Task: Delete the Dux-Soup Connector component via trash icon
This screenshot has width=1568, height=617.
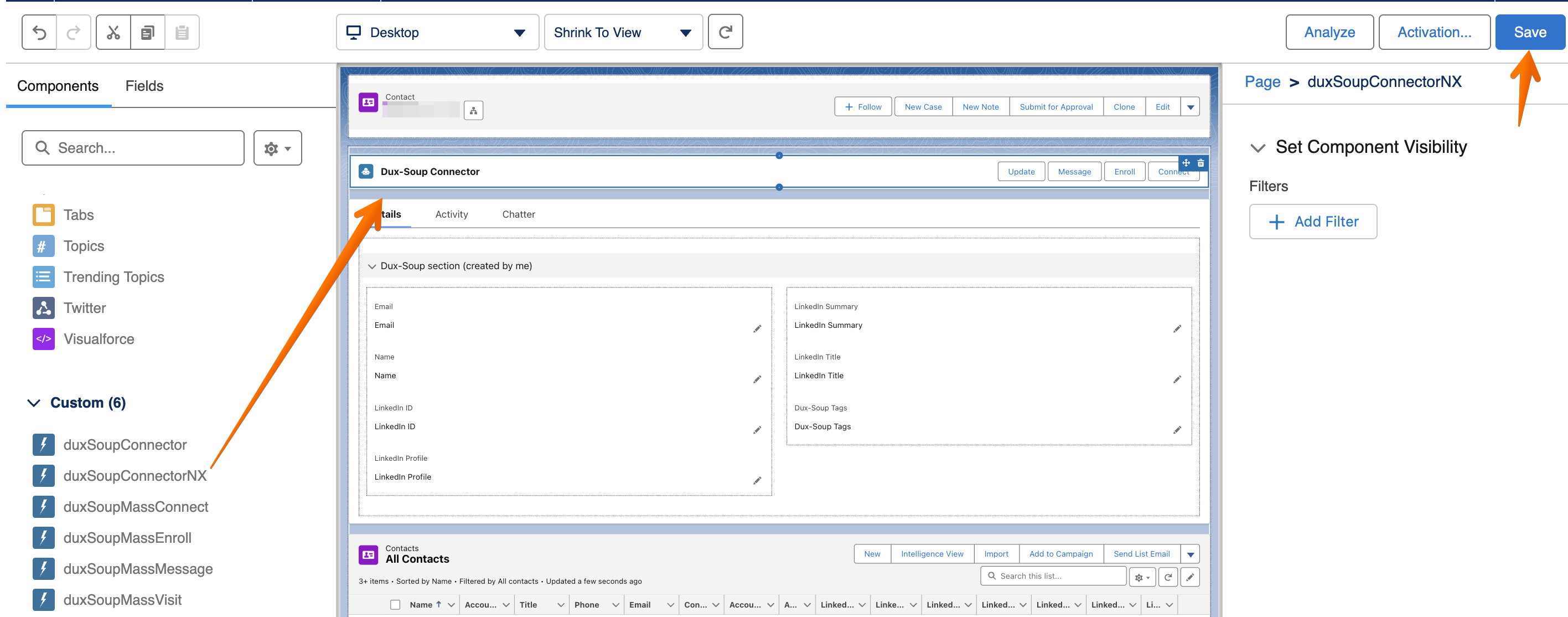Action: click(1200, 163)
